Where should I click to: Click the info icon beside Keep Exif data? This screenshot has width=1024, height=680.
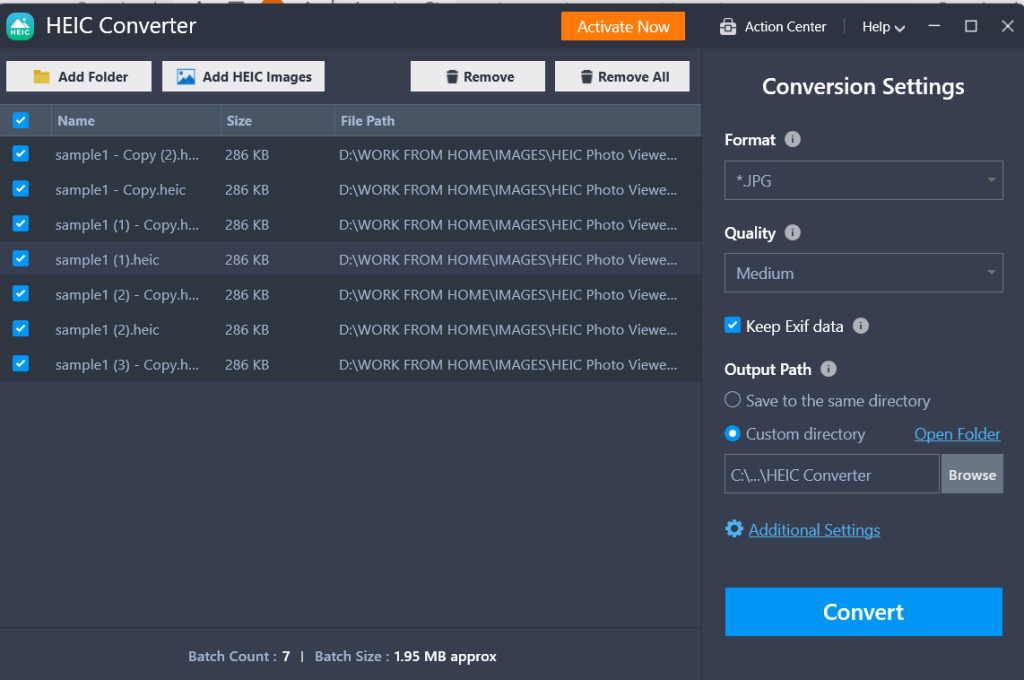point(861,325)
